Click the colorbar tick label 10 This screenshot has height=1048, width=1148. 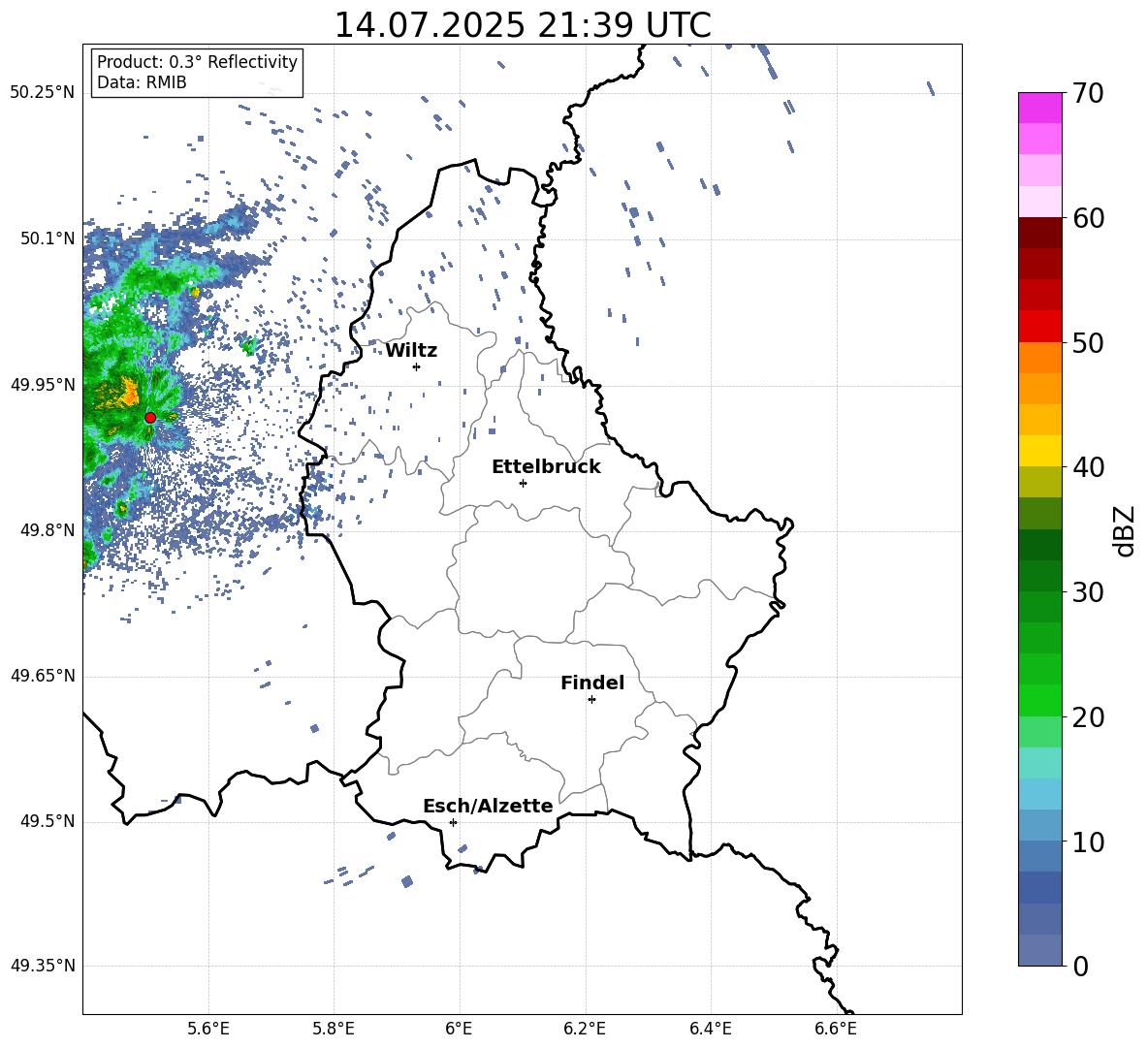click(1088, 842)
